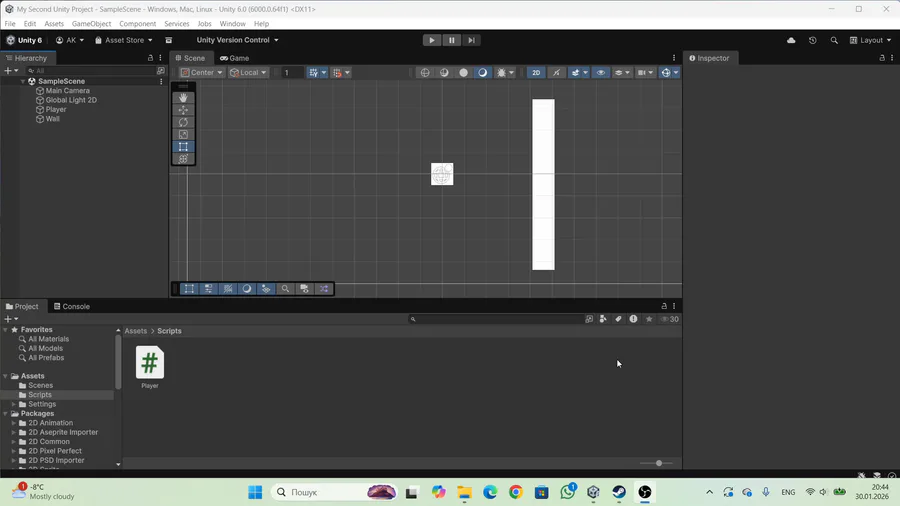The height and width of the screenshot is (506, 900).
Task: Open Undo History icon
Action: 813,40
